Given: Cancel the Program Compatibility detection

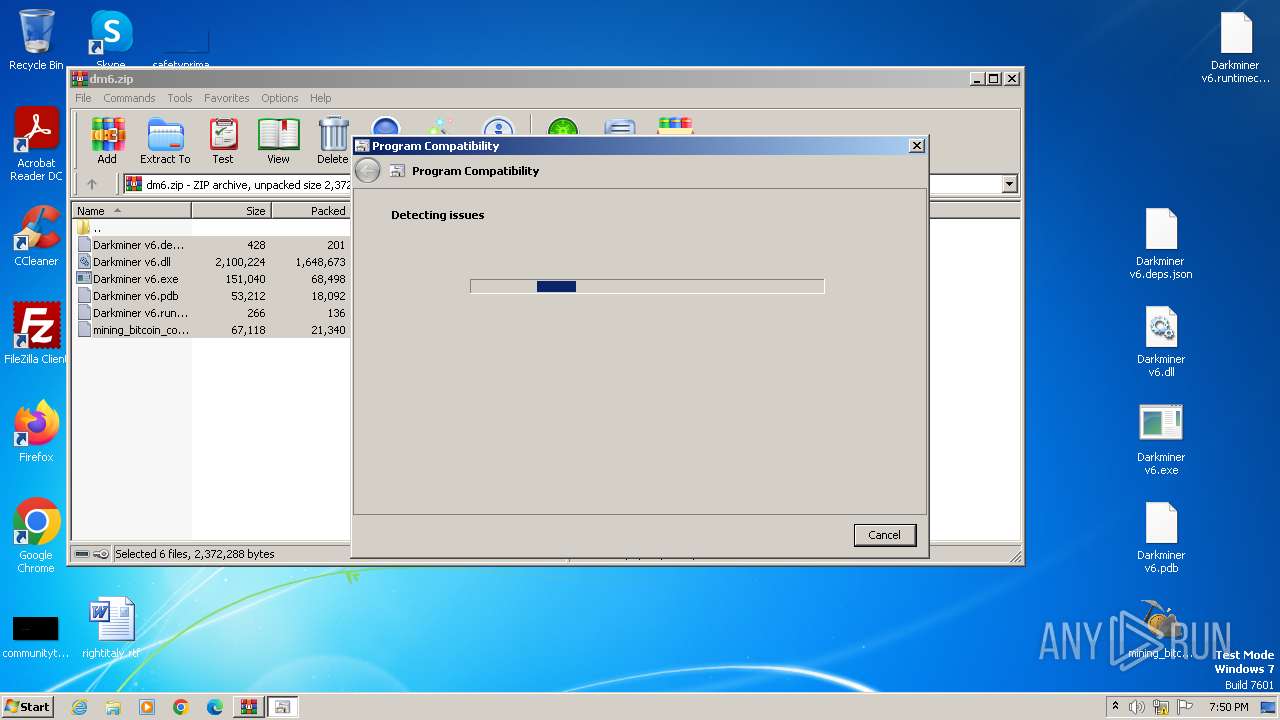Looking at the screenshot, I should click(x=884, y=535).
